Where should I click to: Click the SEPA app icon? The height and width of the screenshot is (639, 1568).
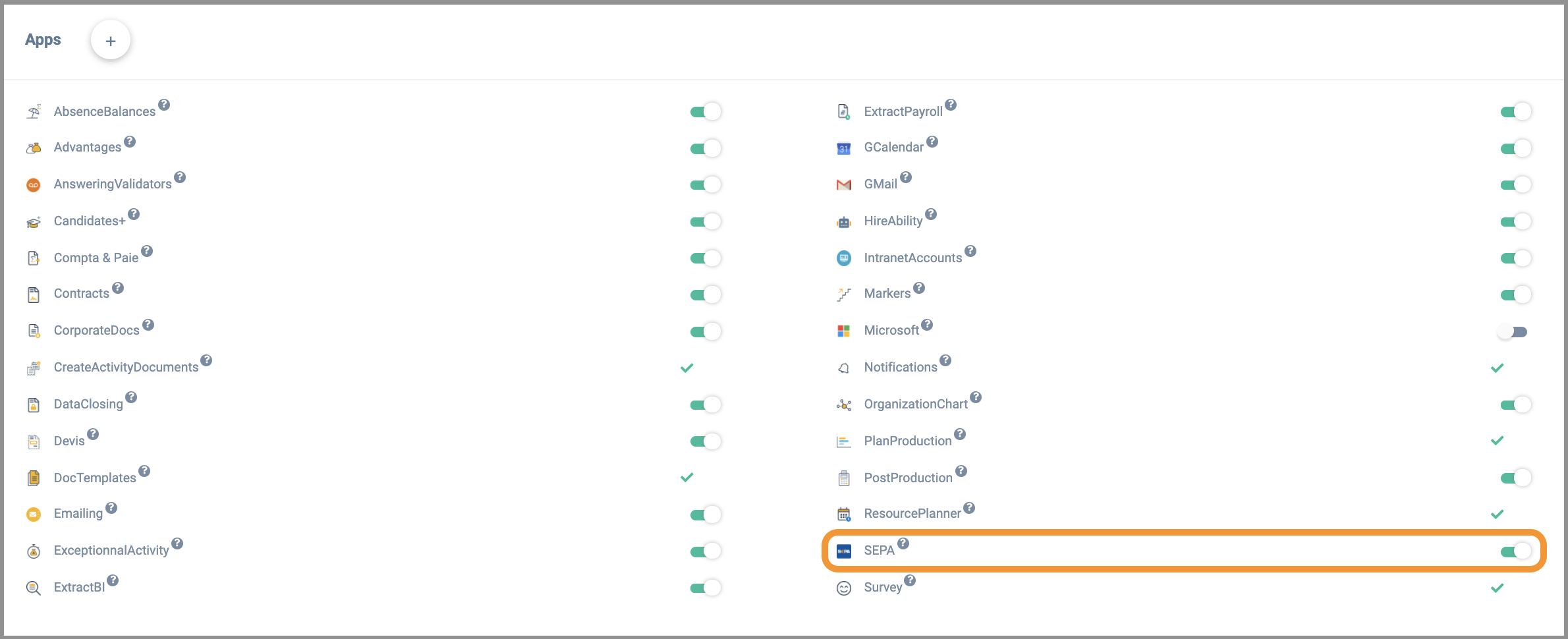click(843, 551)
